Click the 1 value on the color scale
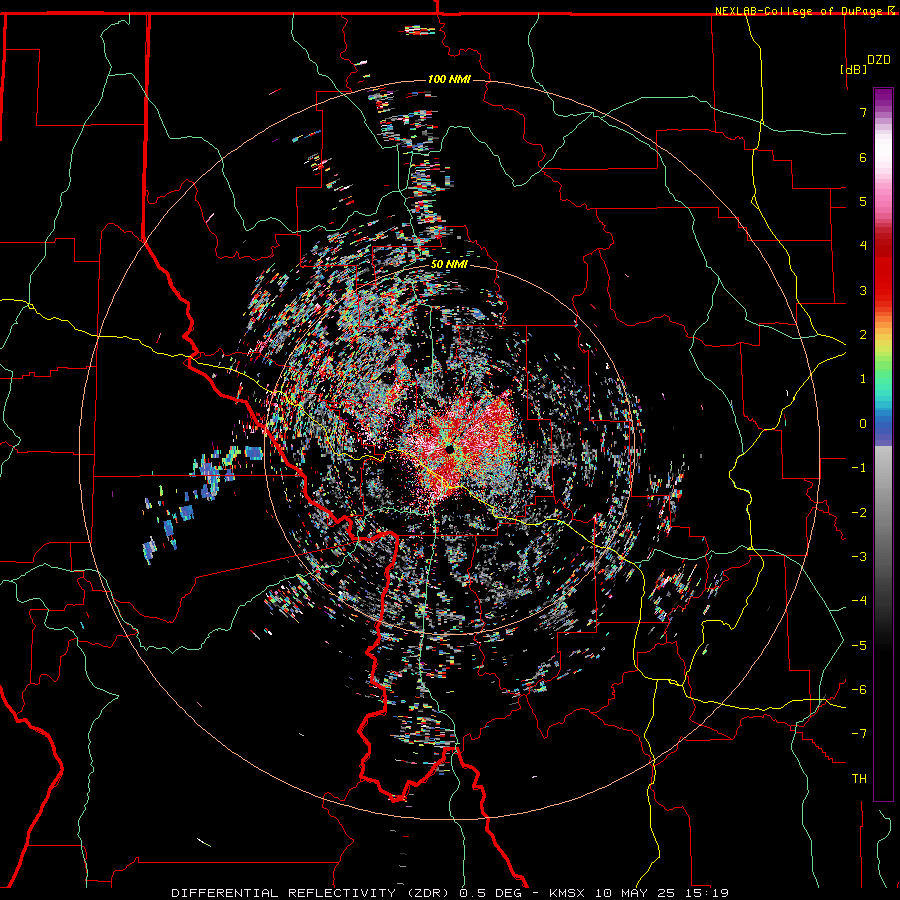This screenshot has height=900, width=900. 863,379
